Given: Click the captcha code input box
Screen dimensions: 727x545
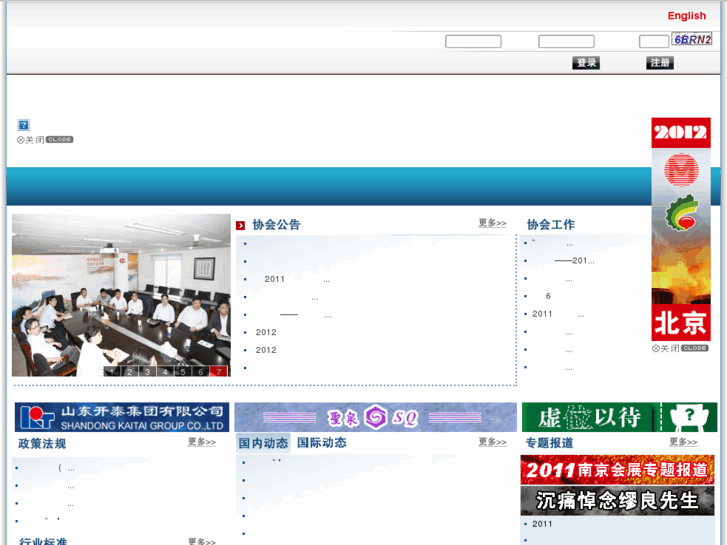Looking at the screenshot, I should pyautogui.click(x=653, y=42).
